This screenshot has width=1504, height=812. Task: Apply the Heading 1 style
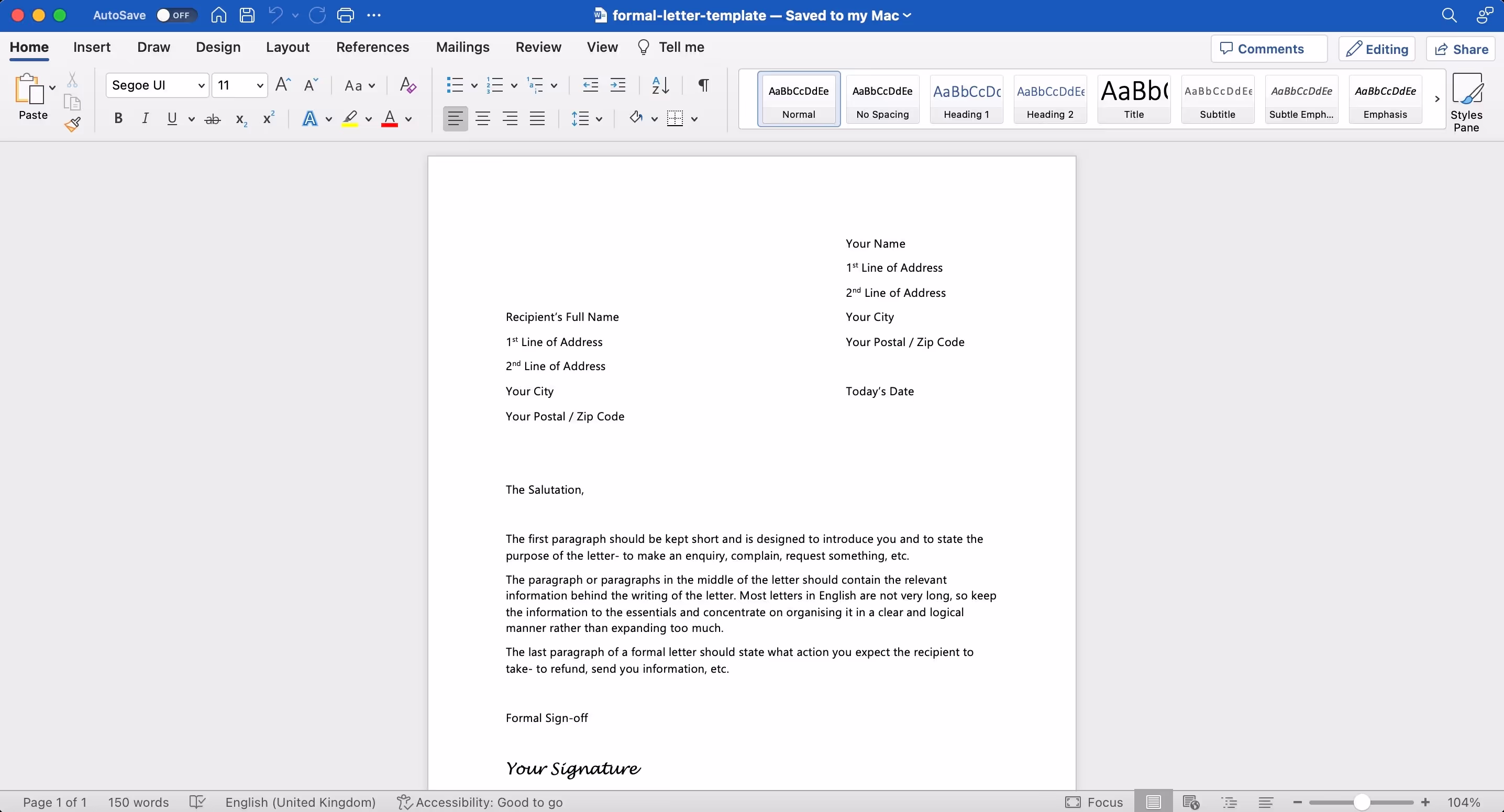pos(966,98)
